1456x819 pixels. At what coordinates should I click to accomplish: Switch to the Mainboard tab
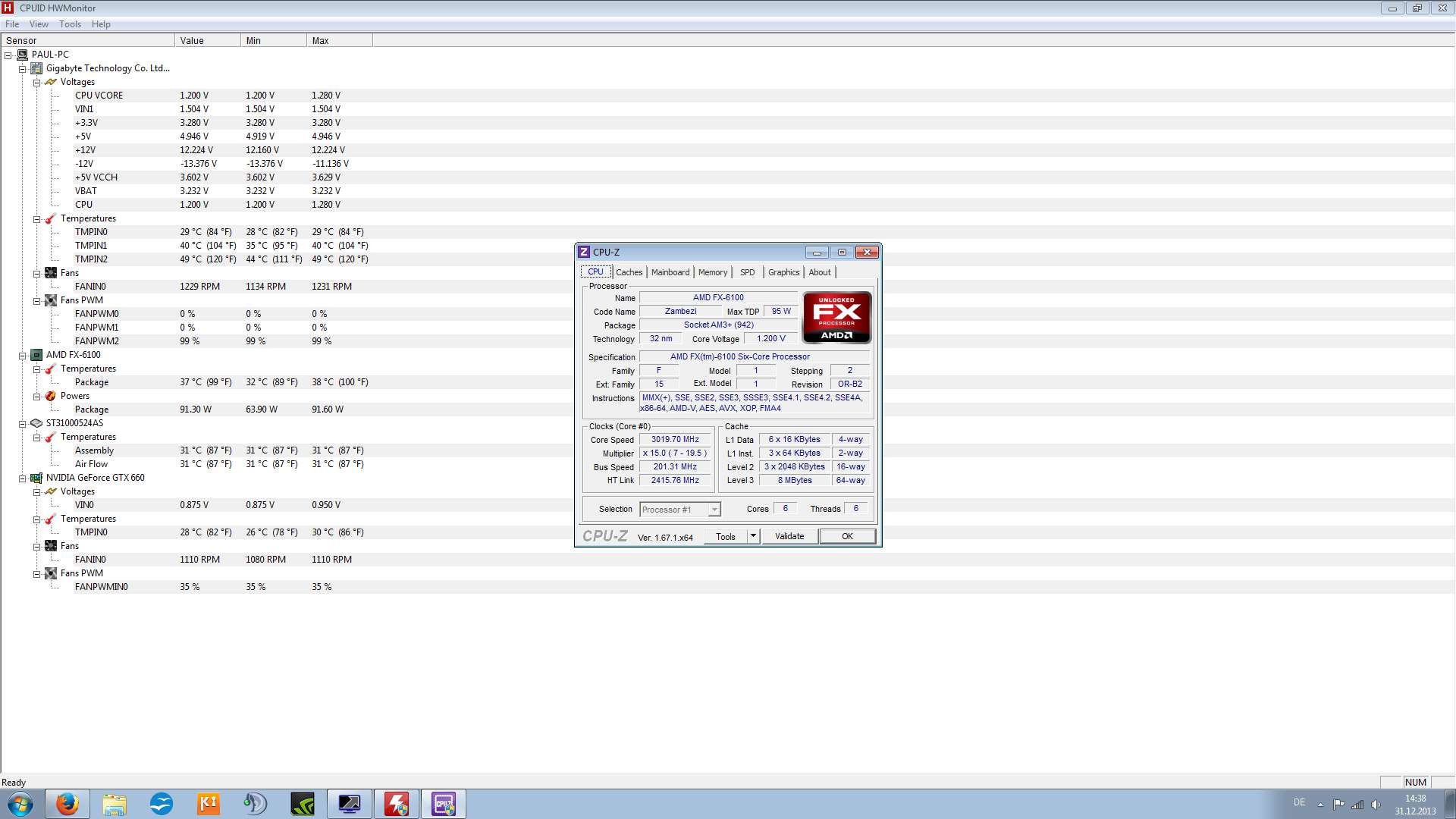click(670, 272)
